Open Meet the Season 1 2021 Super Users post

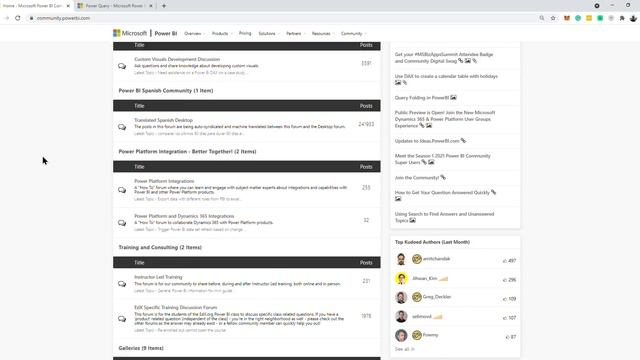coord(442,159)
